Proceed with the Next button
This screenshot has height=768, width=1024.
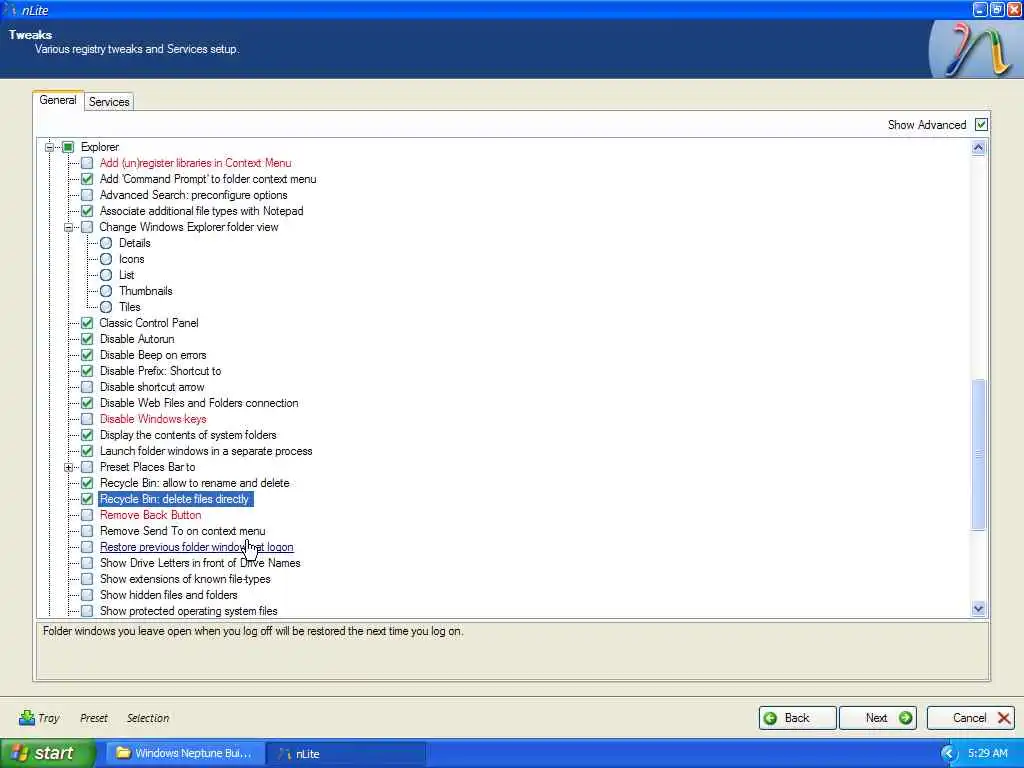pyautogui.click(x=878, y=718)
